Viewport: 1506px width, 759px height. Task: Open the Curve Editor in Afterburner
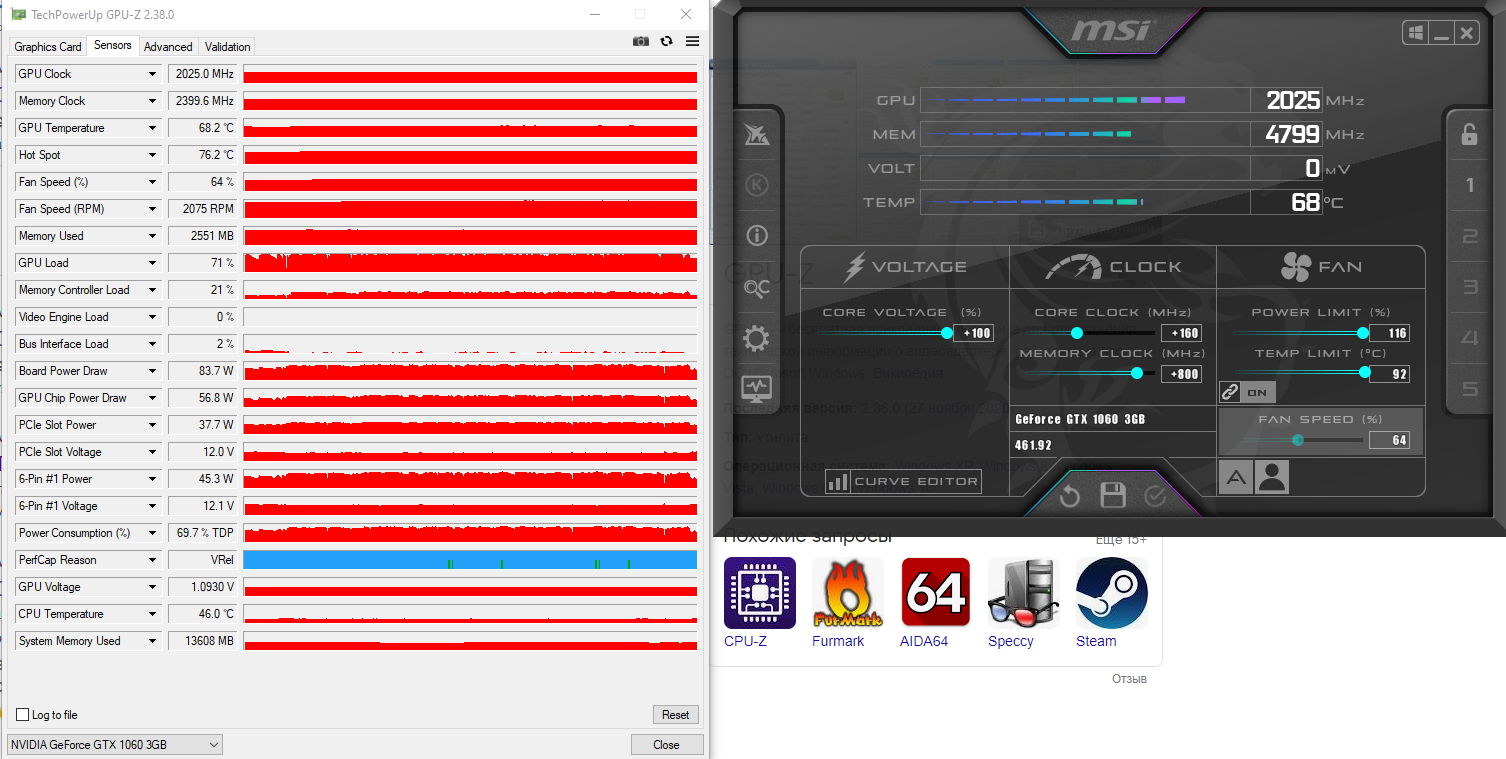point(904,481)
